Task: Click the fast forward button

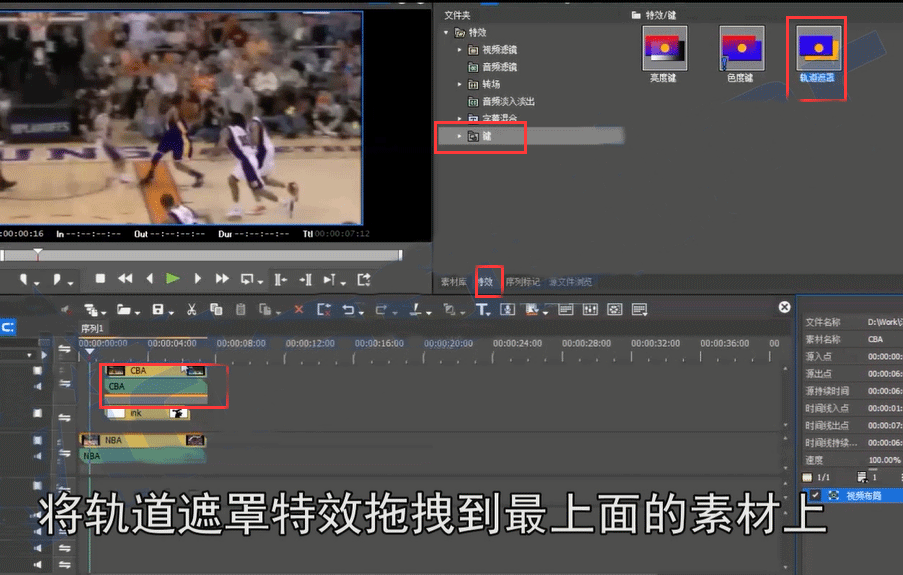Action: tap(222, 279)
